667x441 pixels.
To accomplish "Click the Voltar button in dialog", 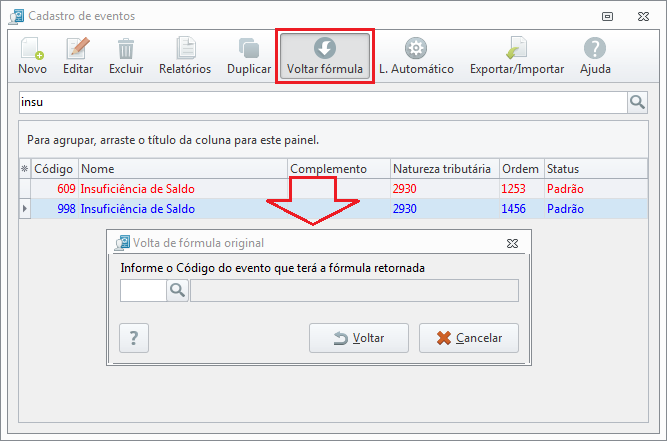I will pos(359,338).
